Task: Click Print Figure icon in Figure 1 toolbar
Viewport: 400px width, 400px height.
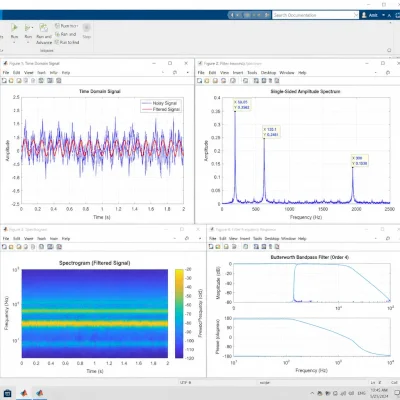Action: point(26,80)
